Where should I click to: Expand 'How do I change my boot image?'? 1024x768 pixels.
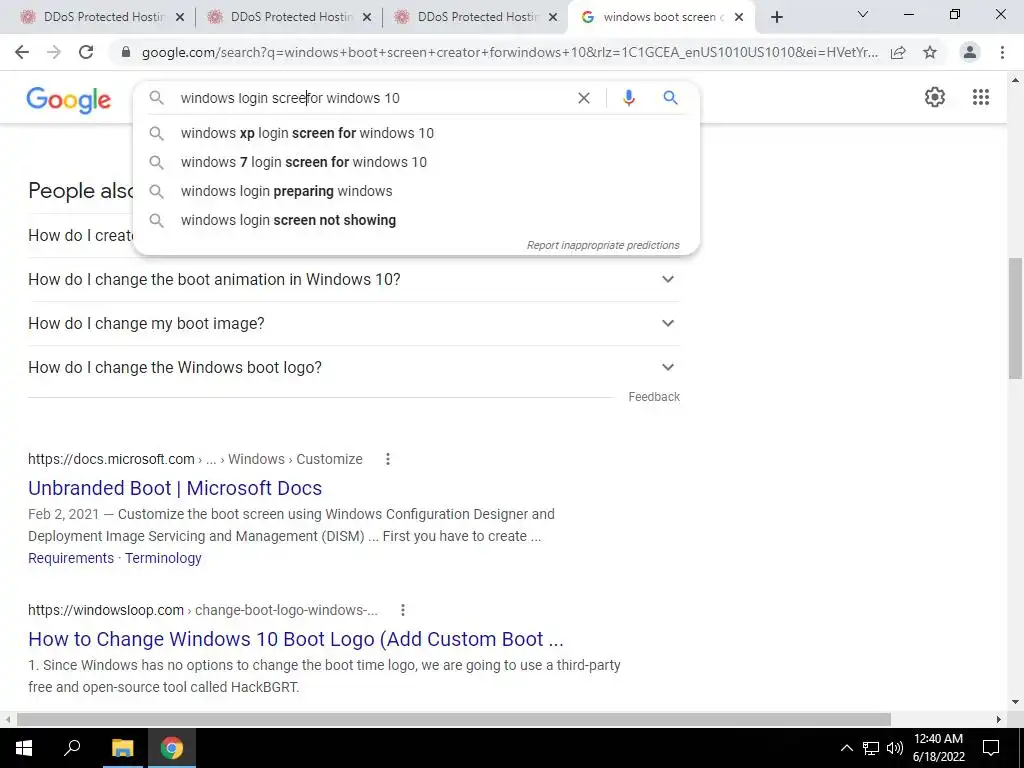click(354, 323)
